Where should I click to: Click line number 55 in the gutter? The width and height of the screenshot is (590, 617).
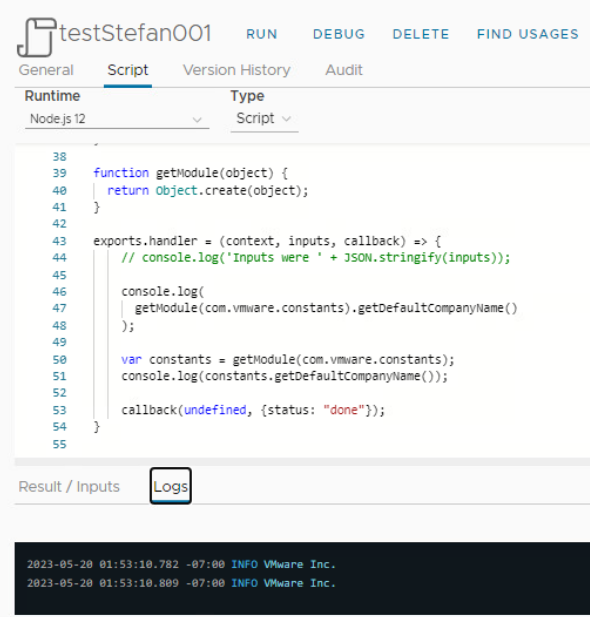click(59, 444)
